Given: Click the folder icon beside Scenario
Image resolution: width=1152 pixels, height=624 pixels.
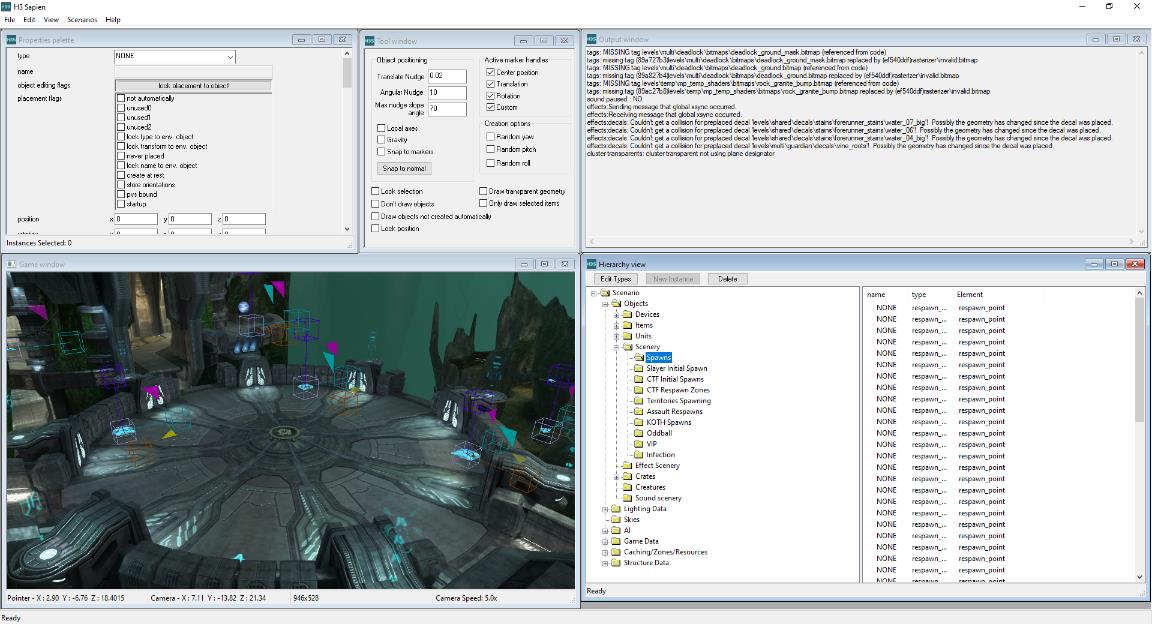Looking at the screenshot, I should click(605, 293).
